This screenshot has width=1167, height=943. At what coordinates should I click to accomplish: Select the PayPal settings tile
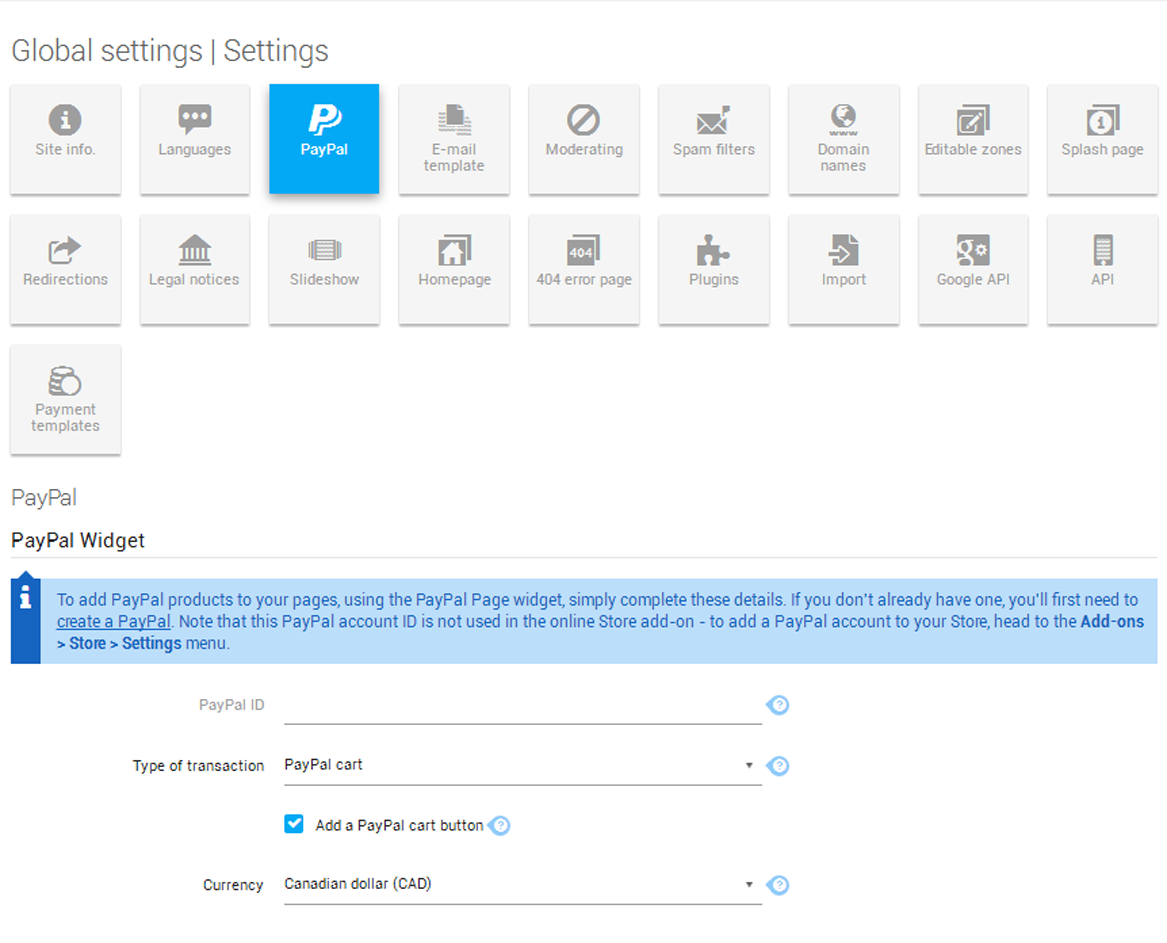(x=324, y=139)
